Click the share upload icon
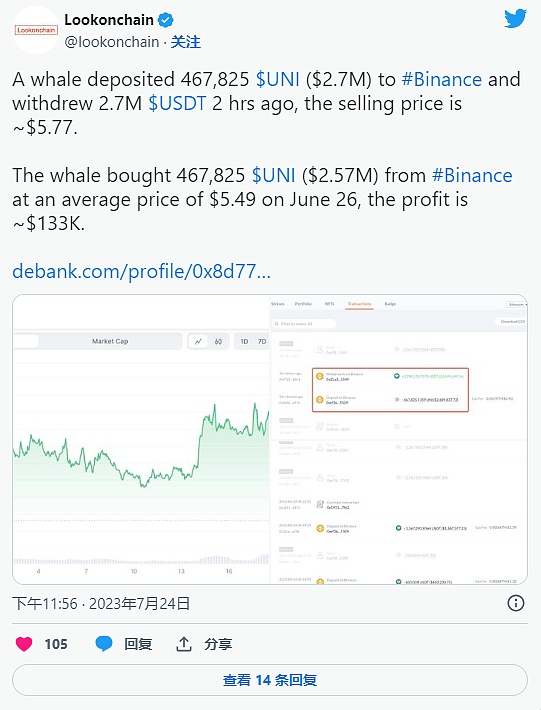This screenshot has width=541, height=710. [183, 644]
